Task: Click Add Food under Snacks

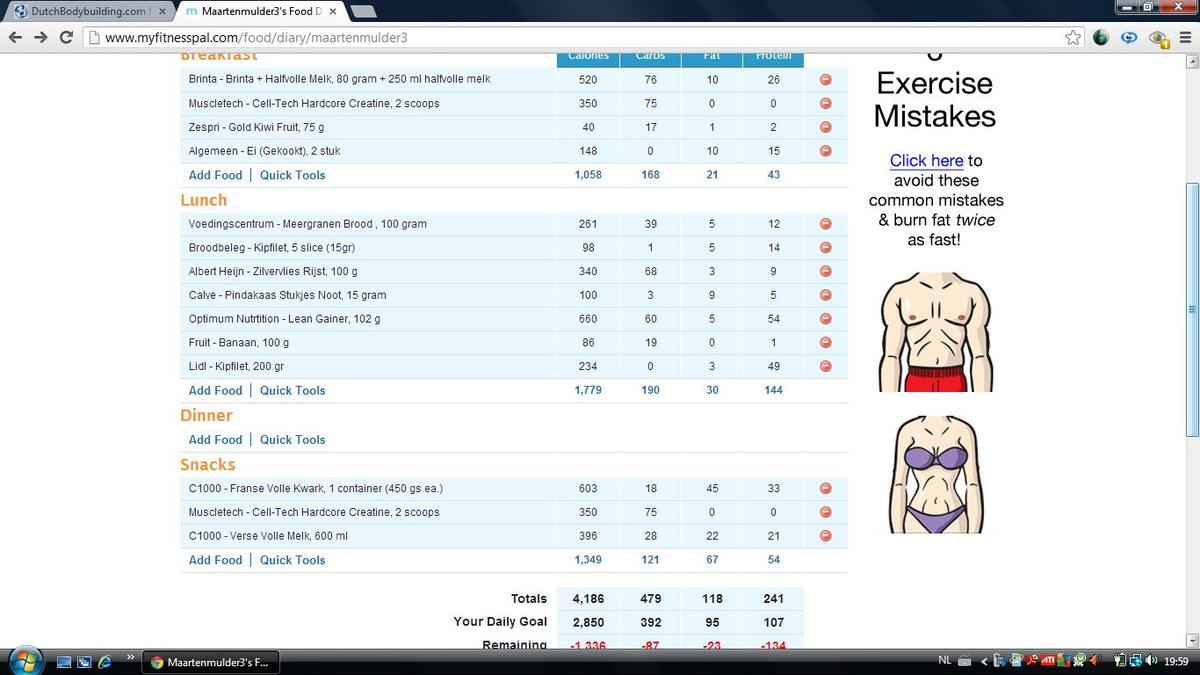Action: (215, 561)
